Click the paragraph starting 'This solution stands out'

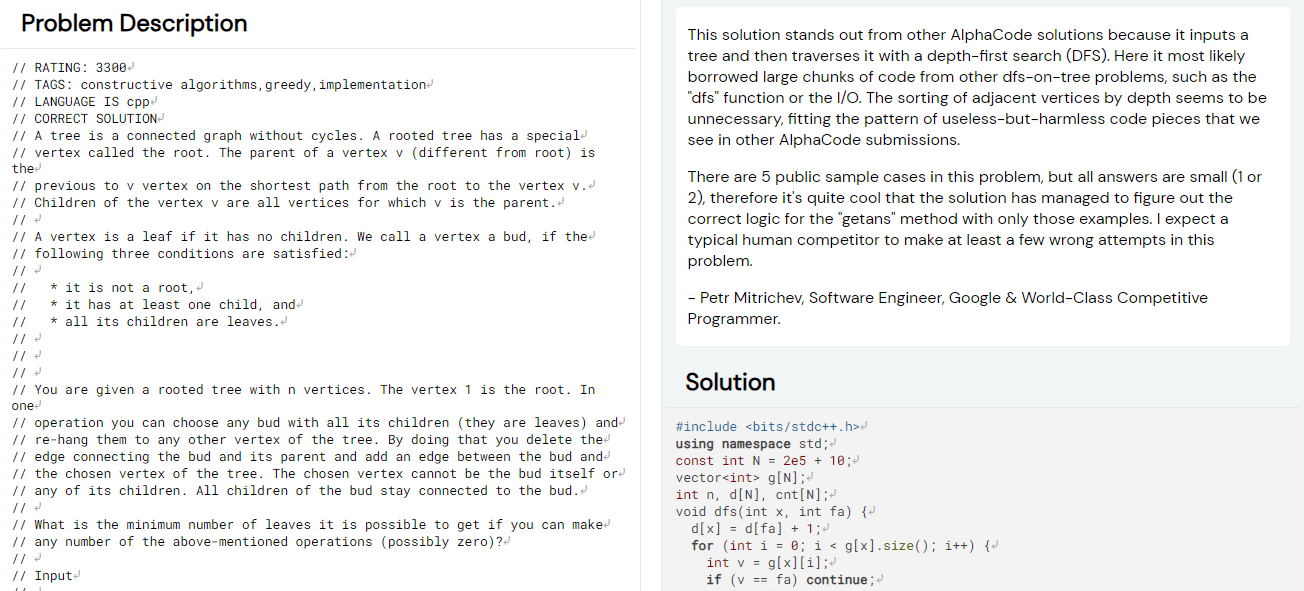pos(975,87)
